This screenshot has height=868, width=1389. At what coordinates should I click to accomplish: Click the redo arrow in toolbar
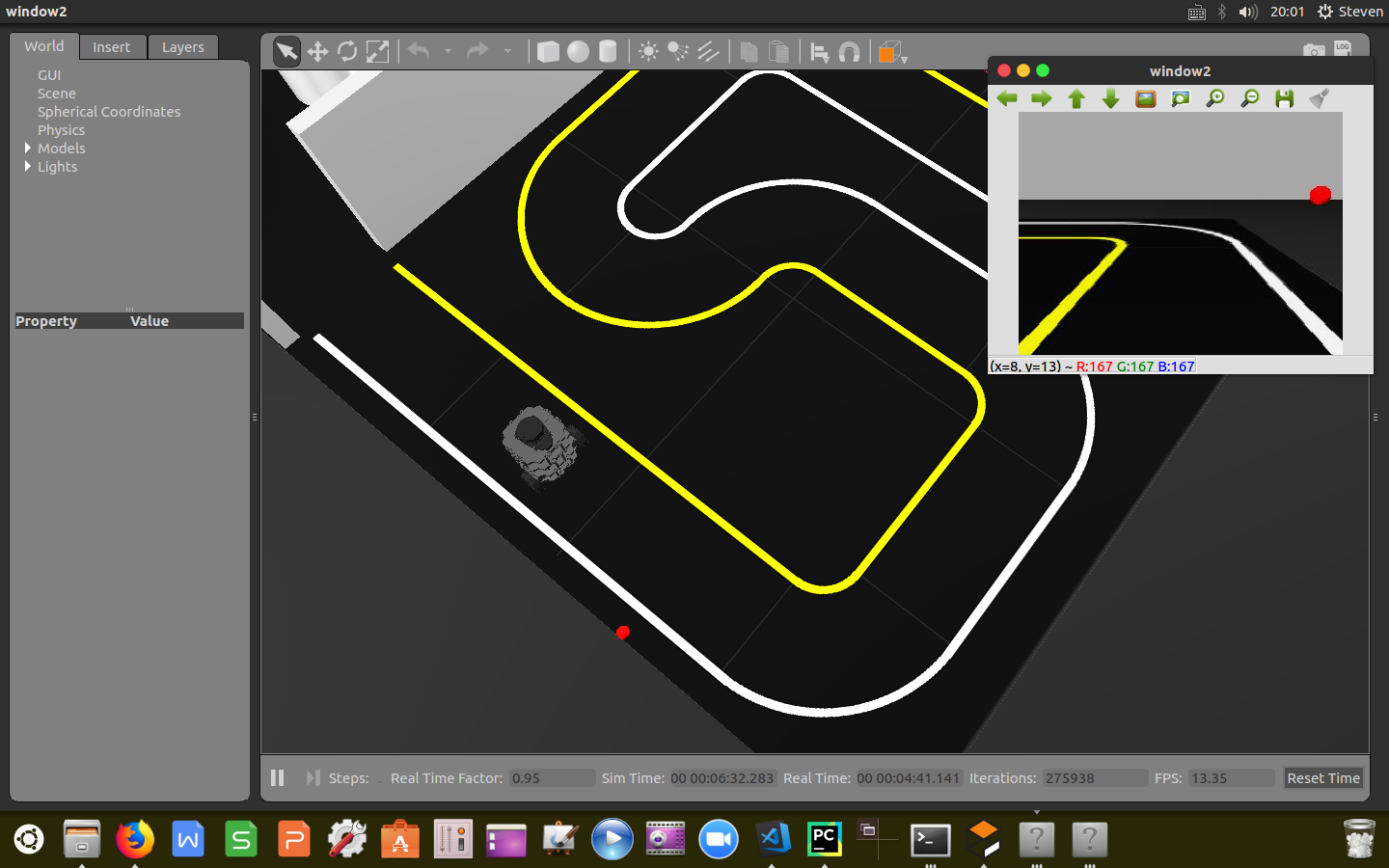[x=477, y=51]
